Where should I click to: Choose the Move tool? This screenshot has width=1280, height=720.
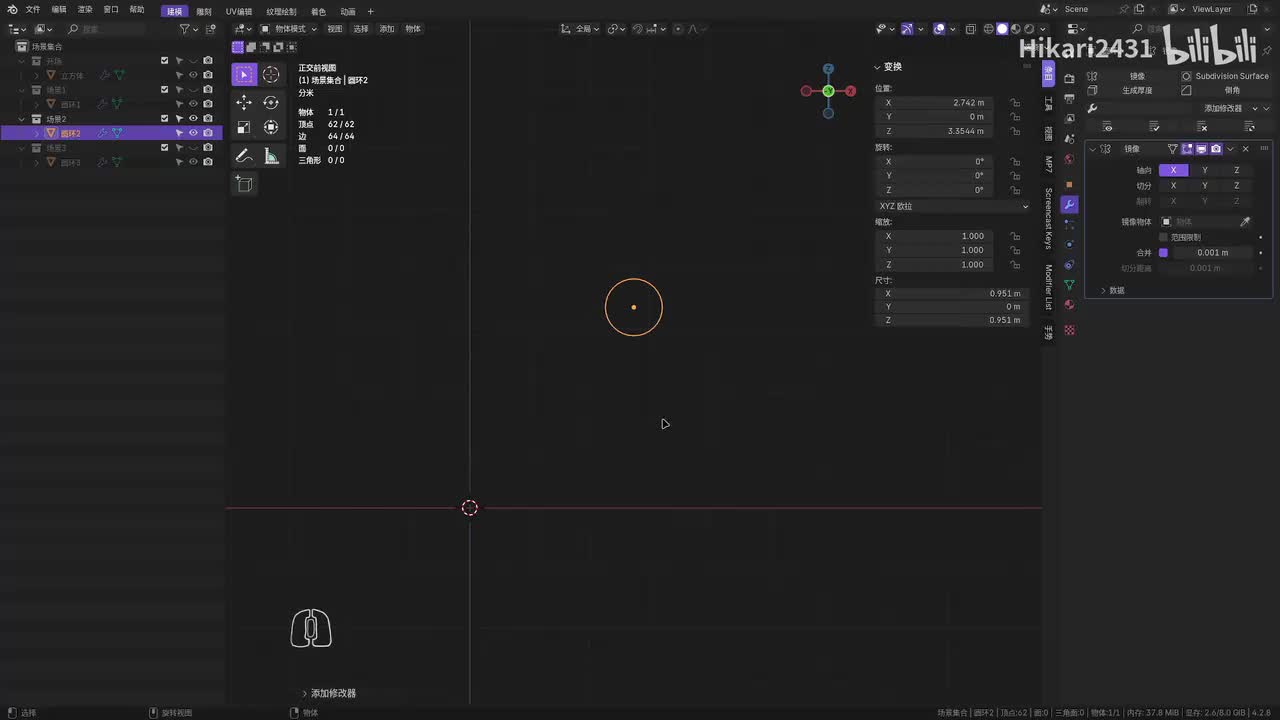click(x=244, y=102)
